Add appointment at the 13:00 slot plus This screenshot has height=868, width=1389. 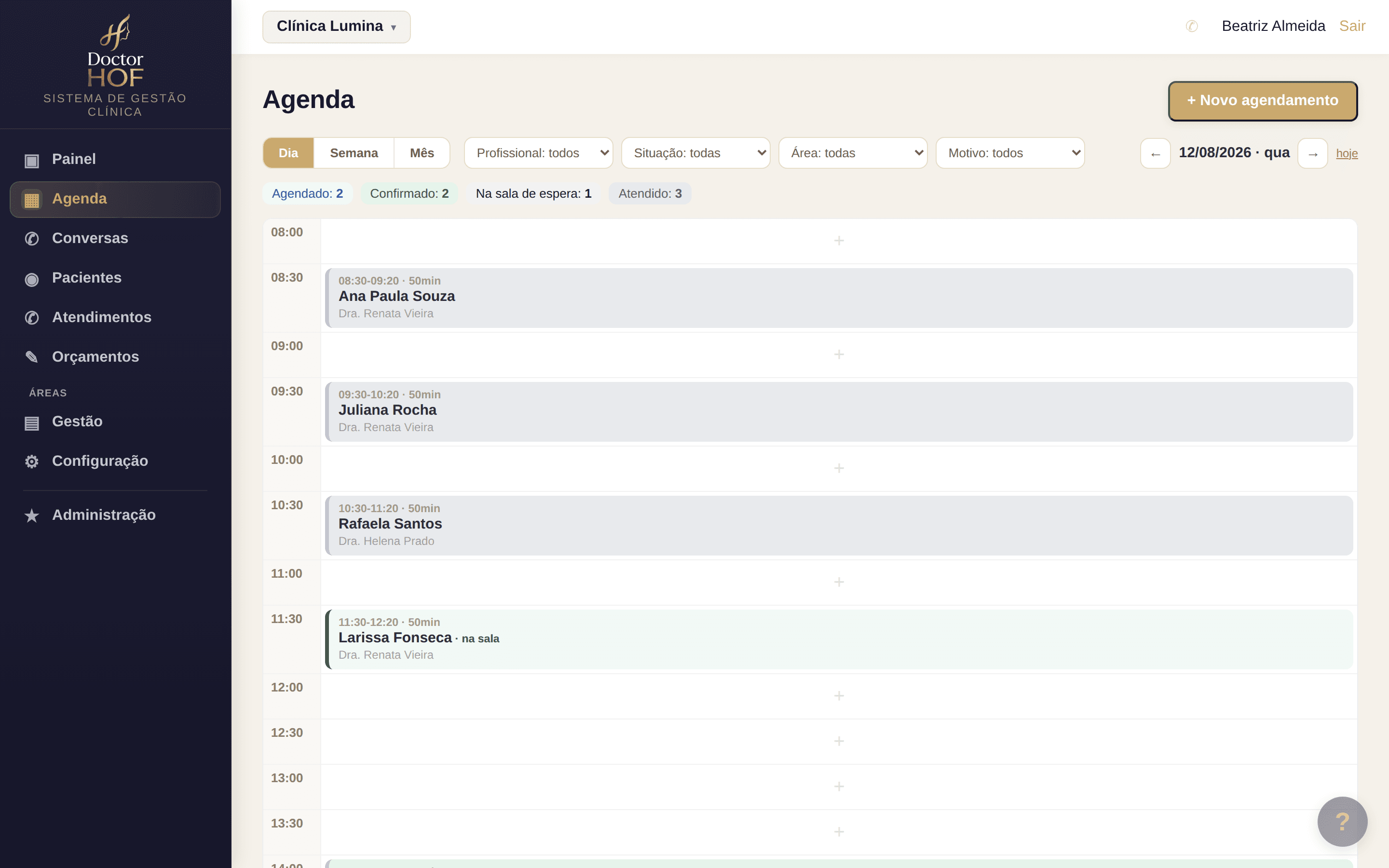click(x=839, y=786)
